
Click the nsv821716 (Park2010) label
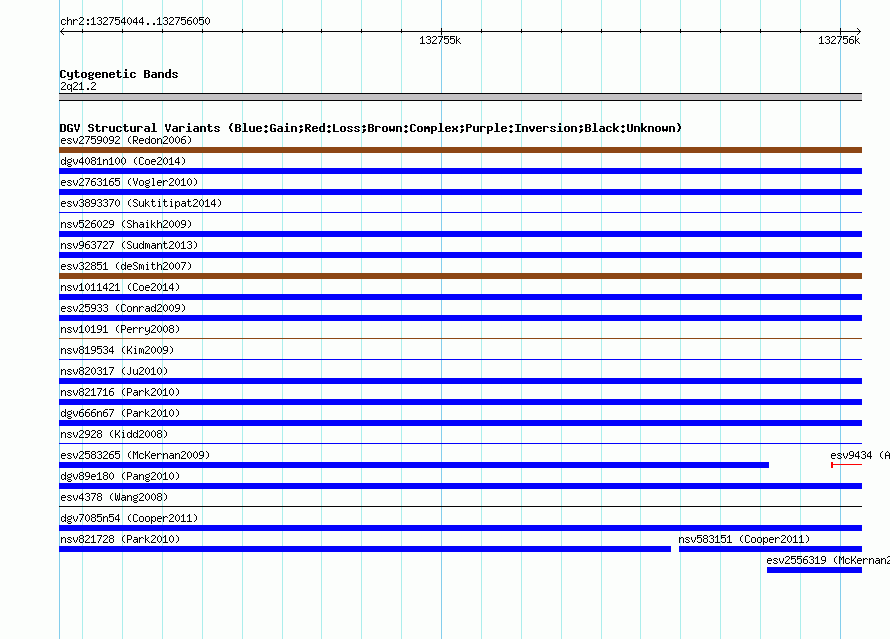pos(120,392)
